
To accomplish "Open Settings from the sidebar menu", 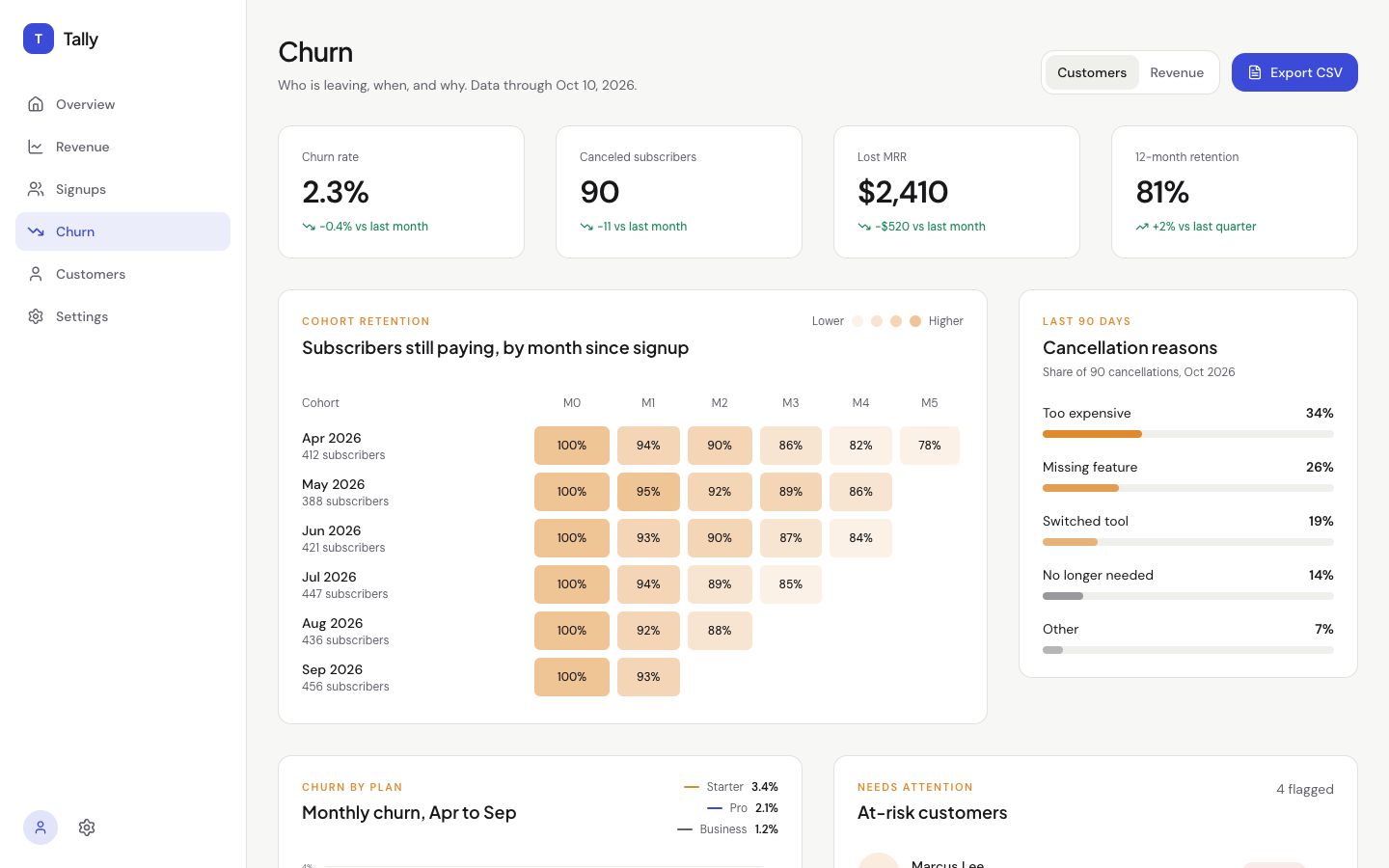I will (123, 316).
